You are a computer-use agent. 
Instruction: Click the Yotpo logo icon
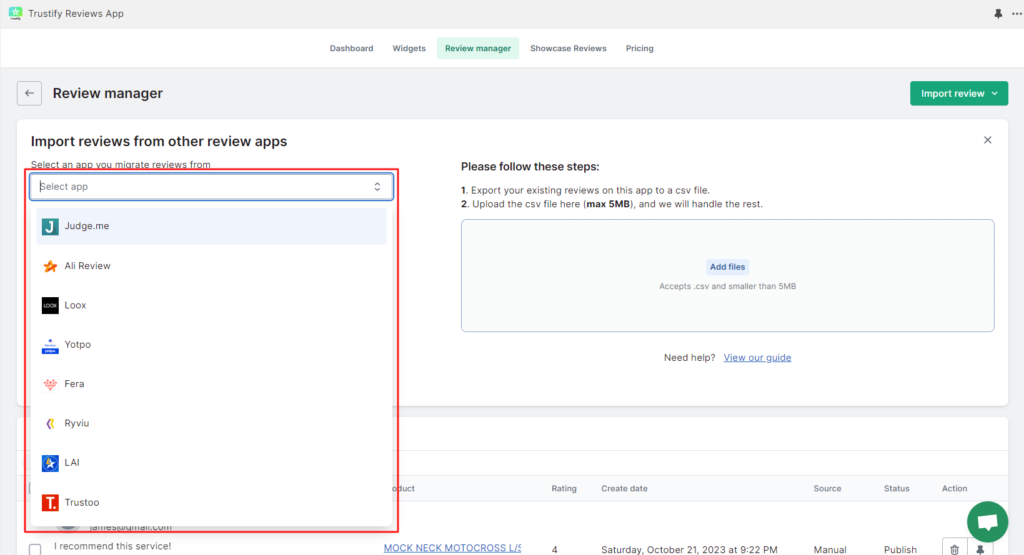50,345
